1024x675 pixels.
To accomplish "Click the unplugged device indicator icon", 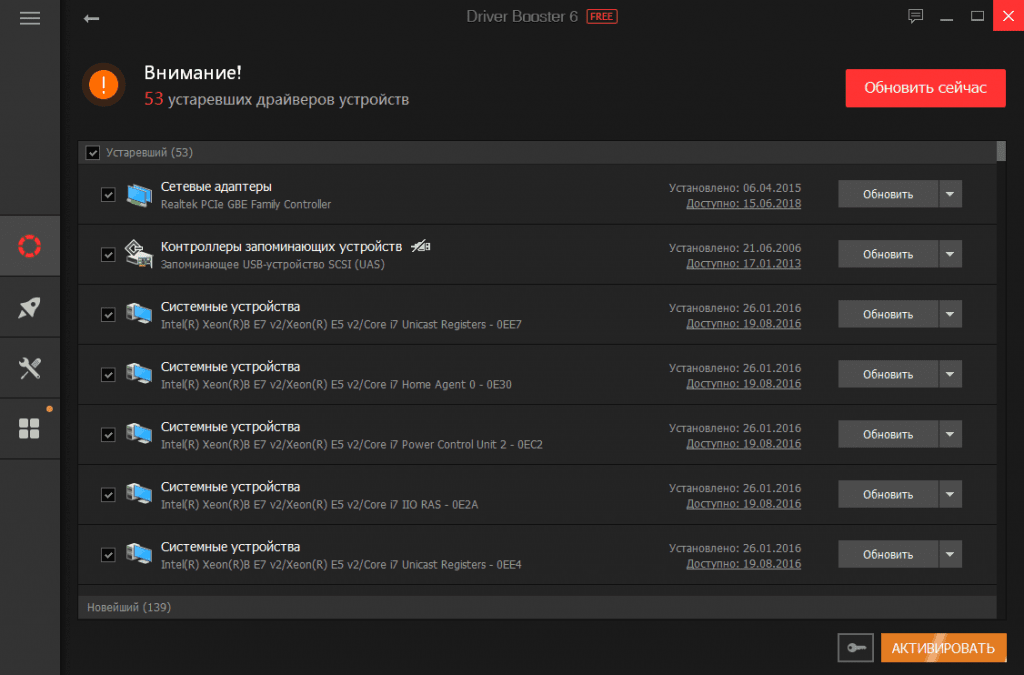I will (x=421, y=246).
